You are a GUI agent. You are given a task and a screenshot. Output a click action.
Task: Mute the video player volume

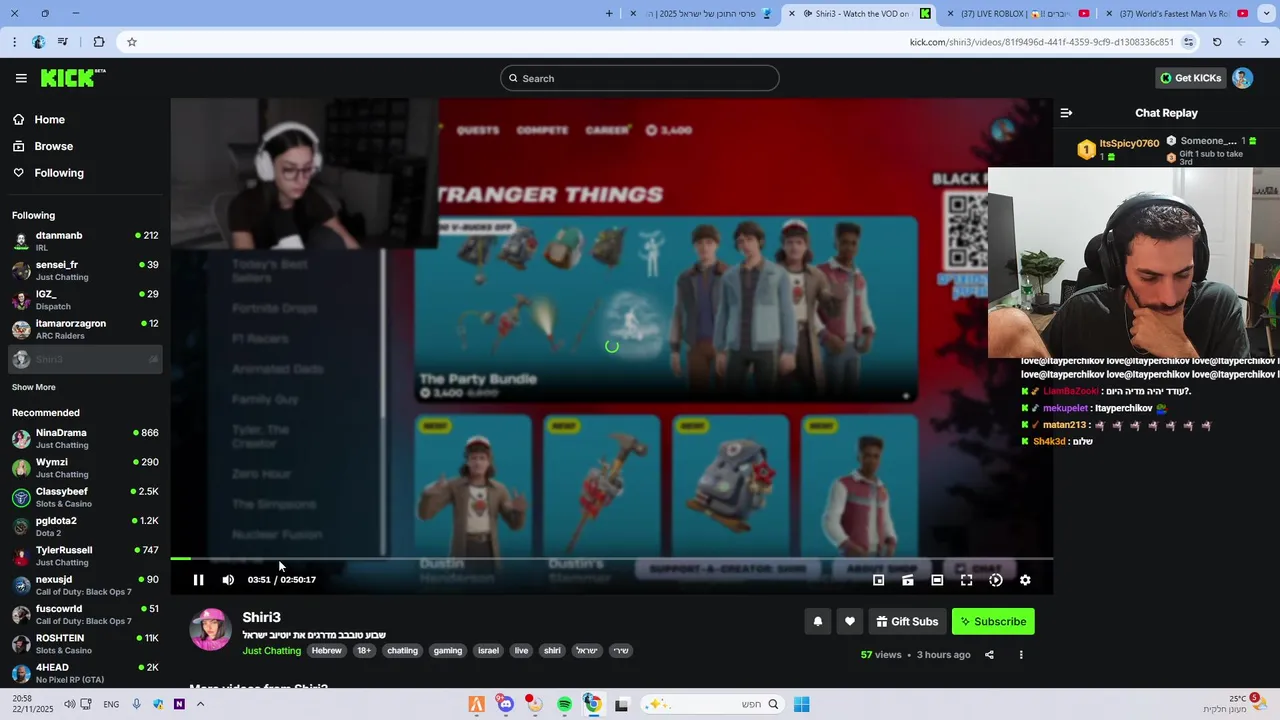tap(228, 580)
